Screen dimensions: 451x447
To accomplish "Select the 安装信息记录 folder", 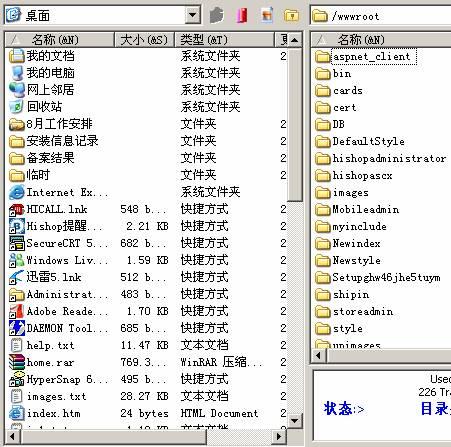I will point(54,141).
